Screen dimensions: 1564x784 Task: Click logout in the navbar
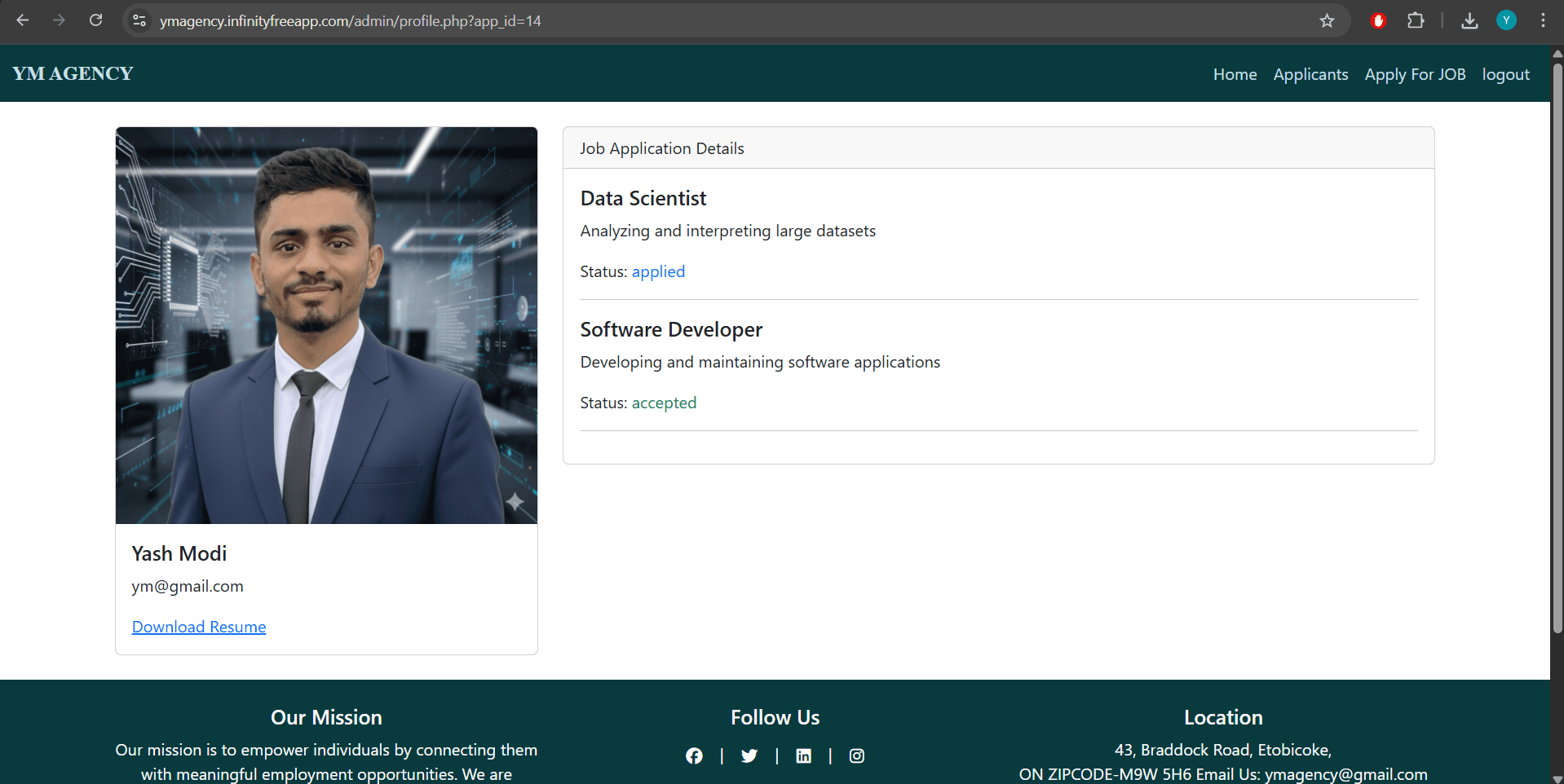click(1505, 74)
